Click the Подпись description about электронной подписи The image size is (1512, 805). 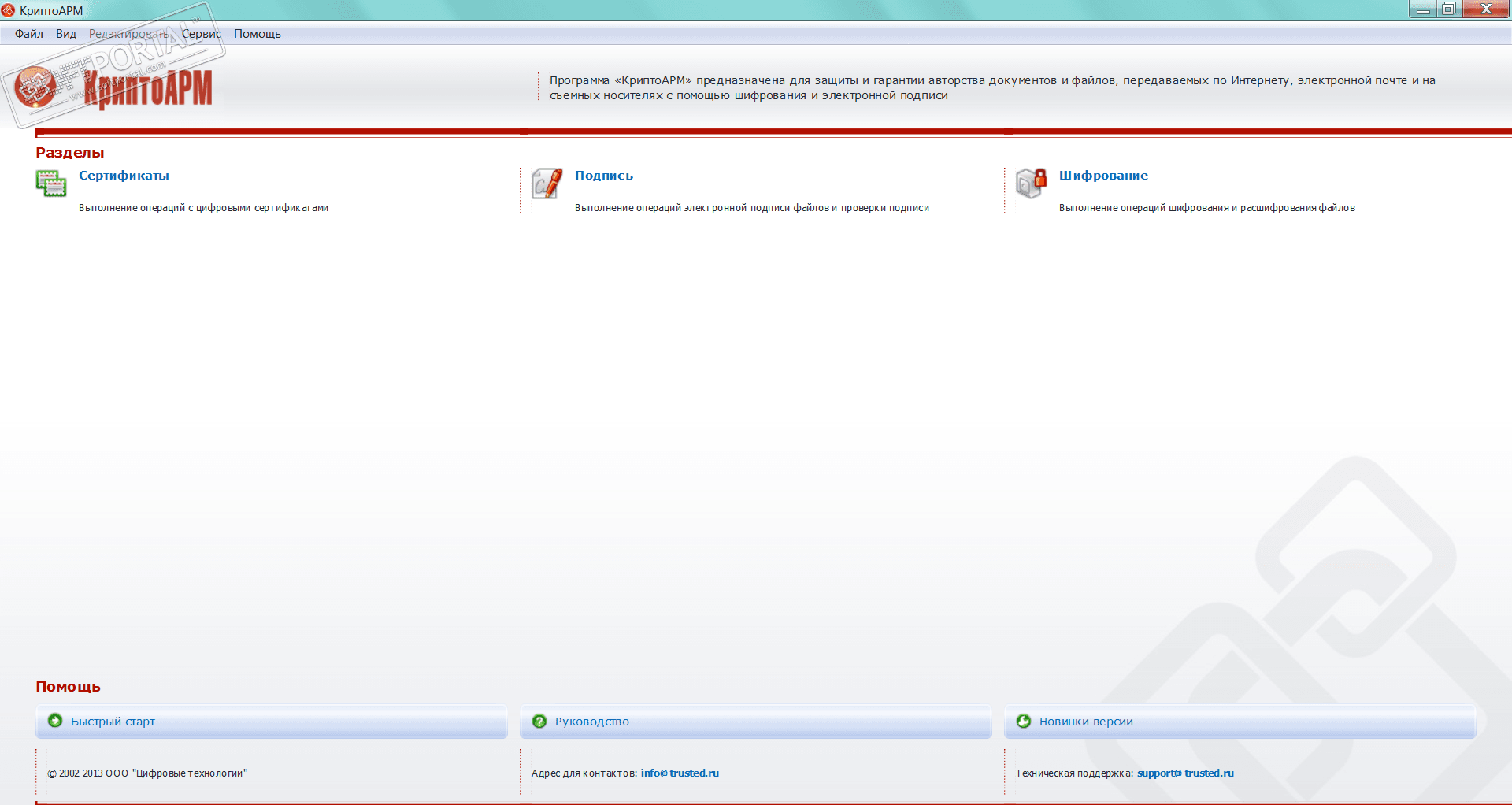(752, 208)
